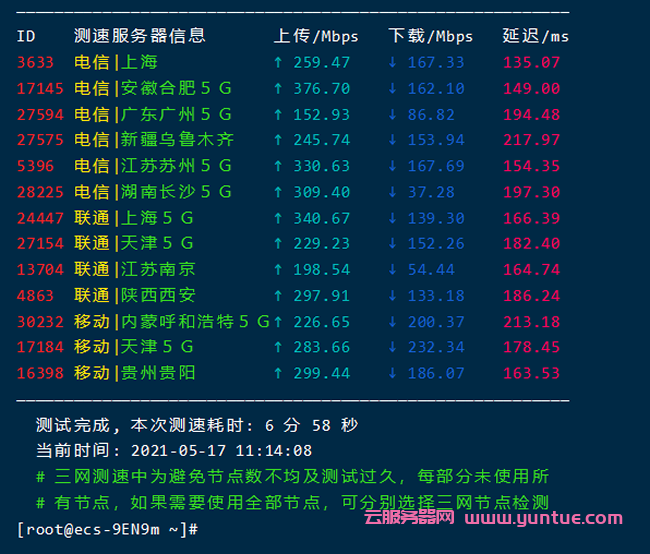Screen dimensions: 650x554
Task: Click server ID 17145 in the list
Action: (40, 88)
